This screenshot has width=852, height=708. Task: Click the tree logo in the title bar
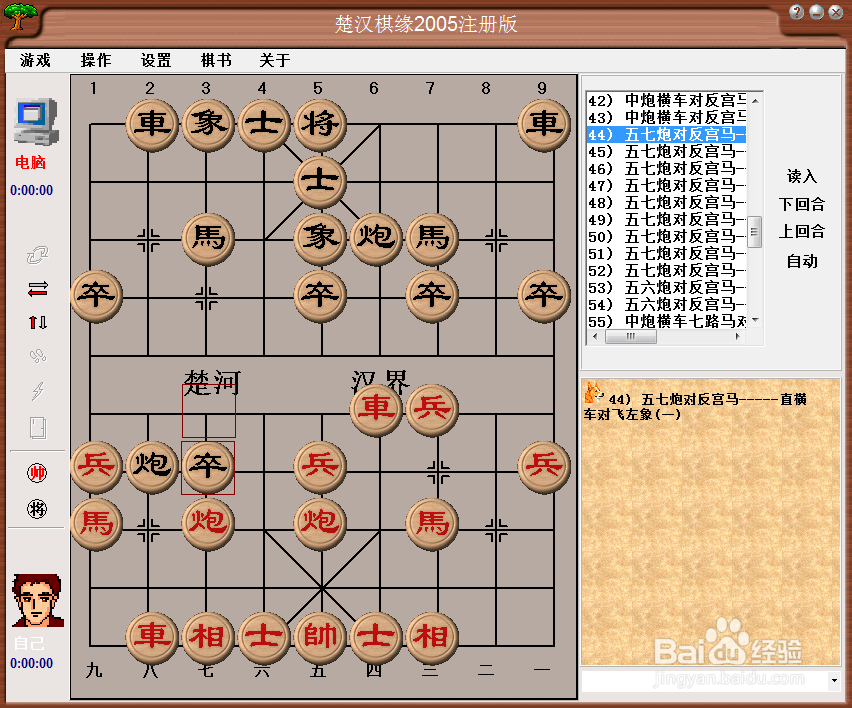click(x=19, y=18)
